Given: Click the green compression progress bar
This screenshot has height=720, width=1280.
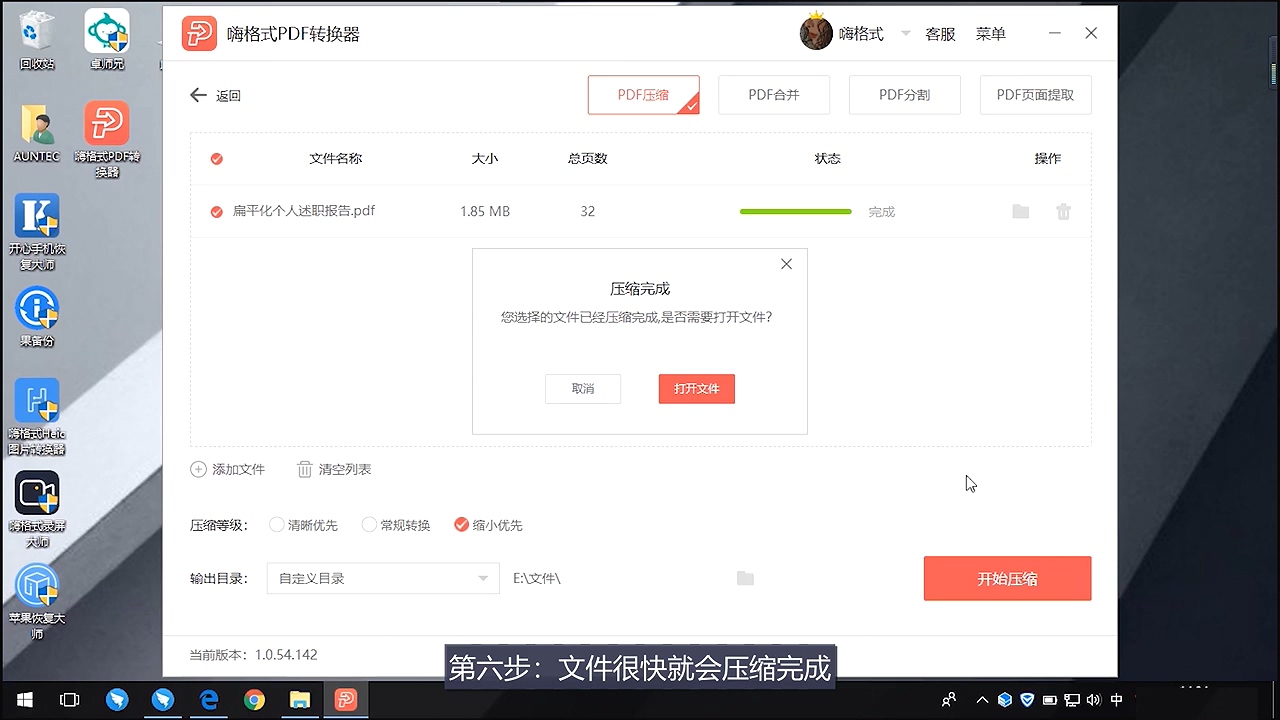Looking at the screenshot, I should [x=795, y=211].
